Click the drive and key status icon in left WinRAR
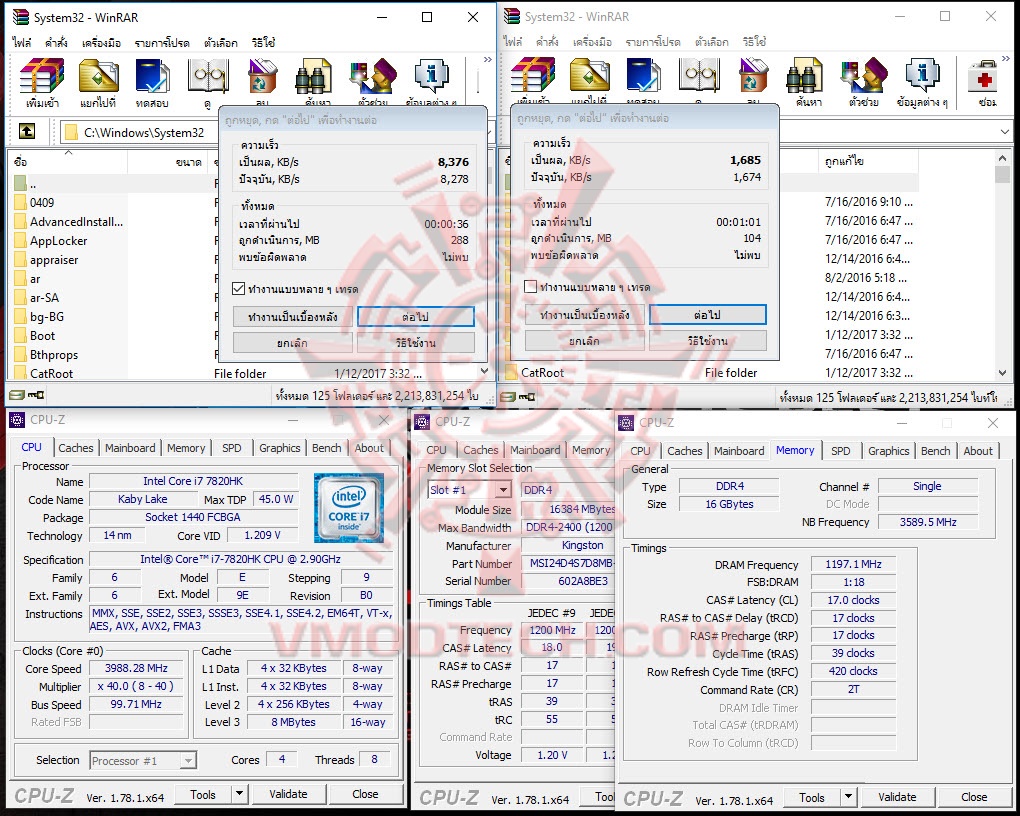 tap(27, 395)
